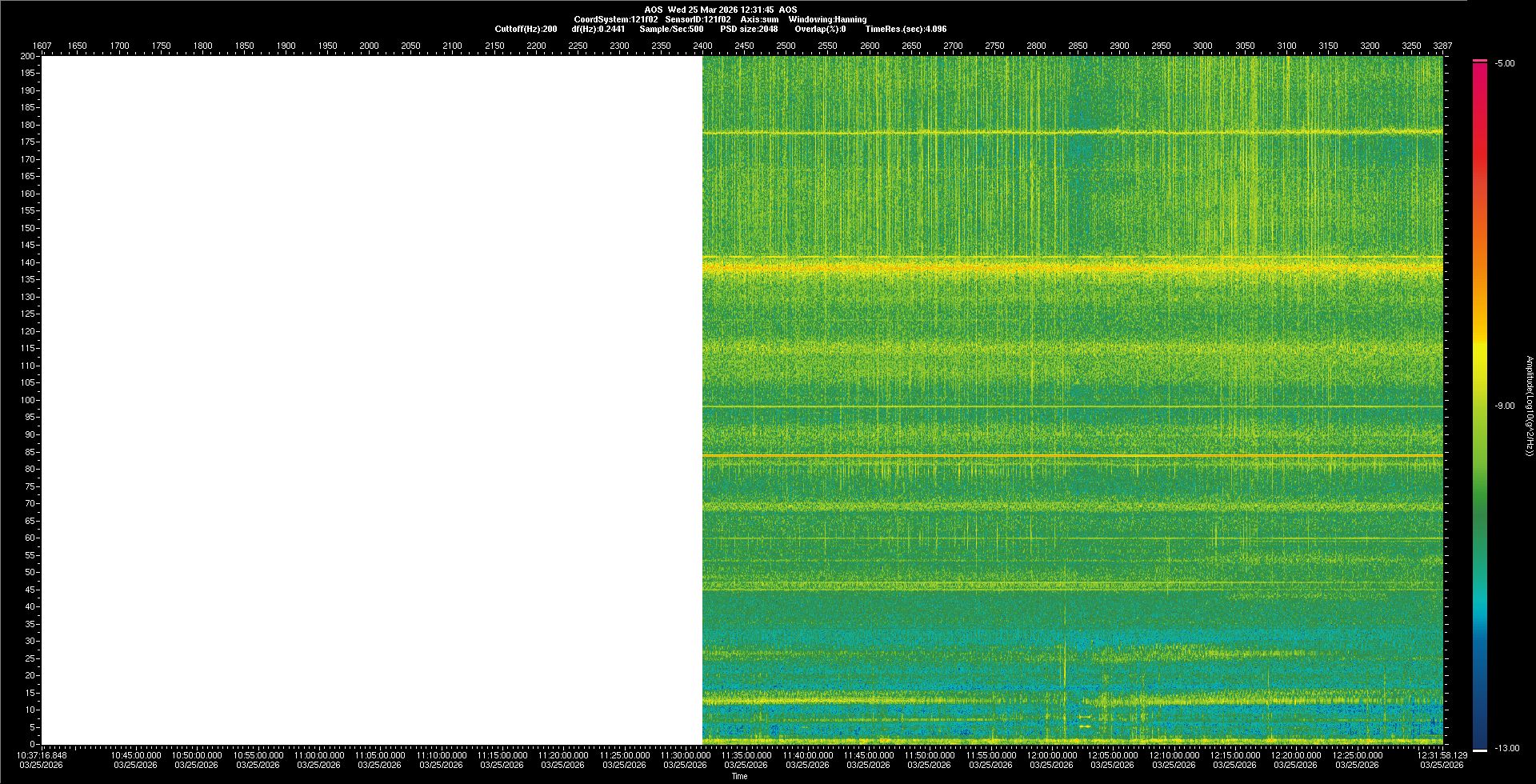
Task: Select the Cutoff(Hz):200 parameter text
Action: pyautogui.click(x=526, y=29)
